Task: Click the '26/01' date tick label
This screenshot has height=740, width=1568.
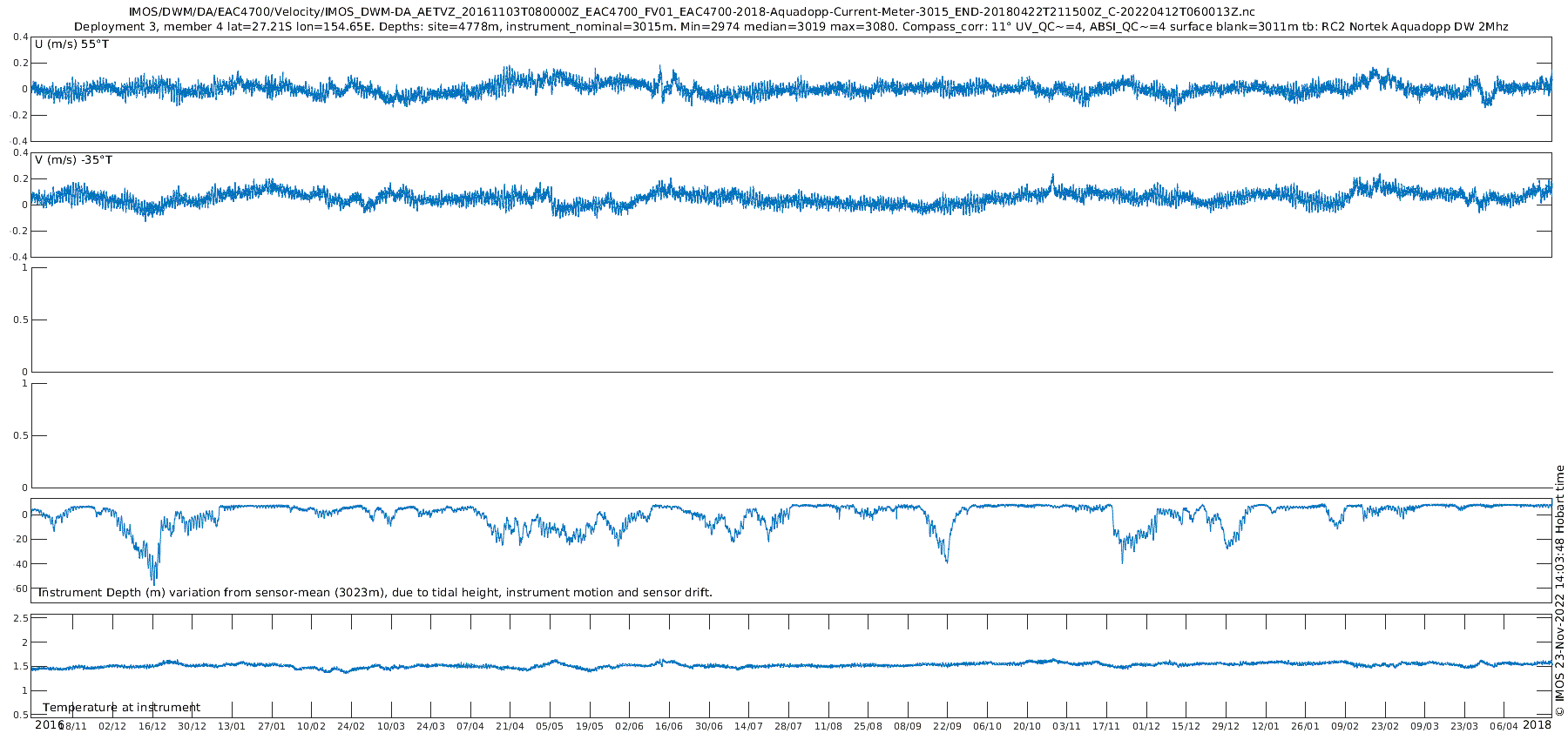Action: point(1306,727)
